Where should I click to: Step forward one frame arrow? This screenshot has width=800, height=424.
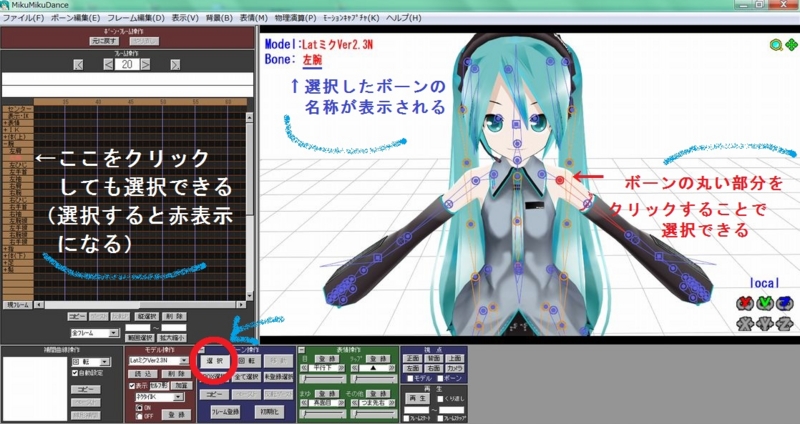(x=145, y=65)
